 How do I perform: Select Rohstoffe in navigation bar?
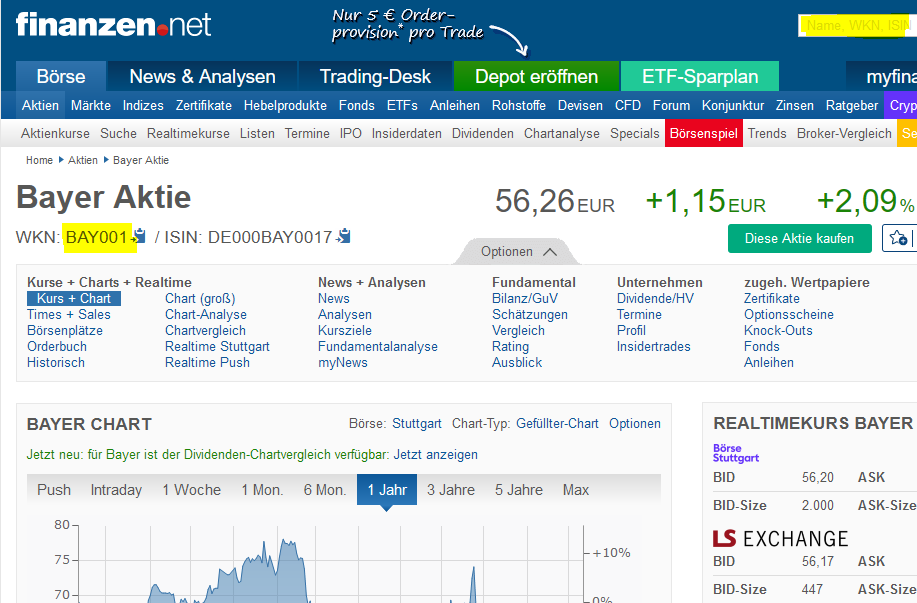coord(518,105)
